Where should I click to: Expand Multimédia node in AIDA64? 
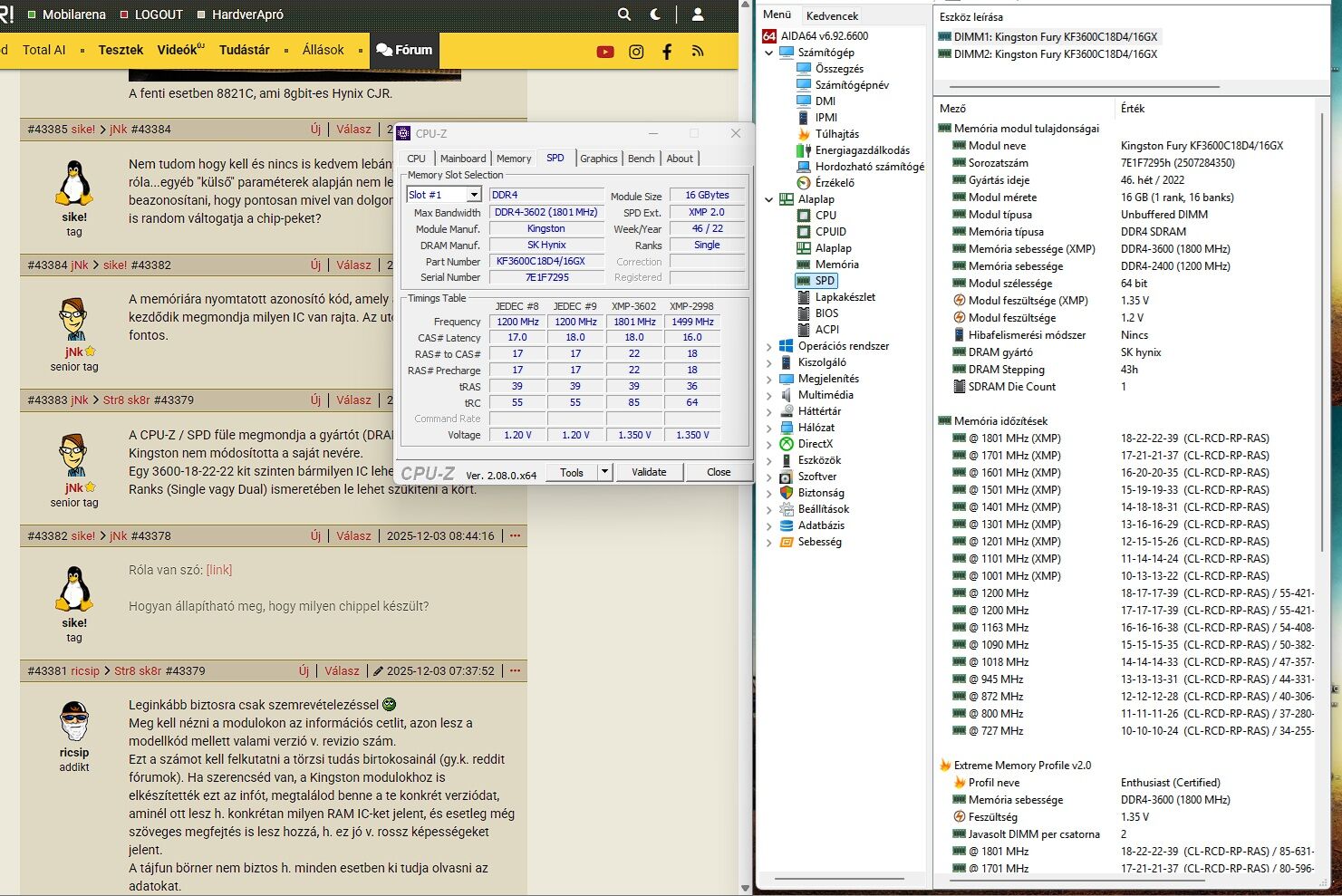769,395
